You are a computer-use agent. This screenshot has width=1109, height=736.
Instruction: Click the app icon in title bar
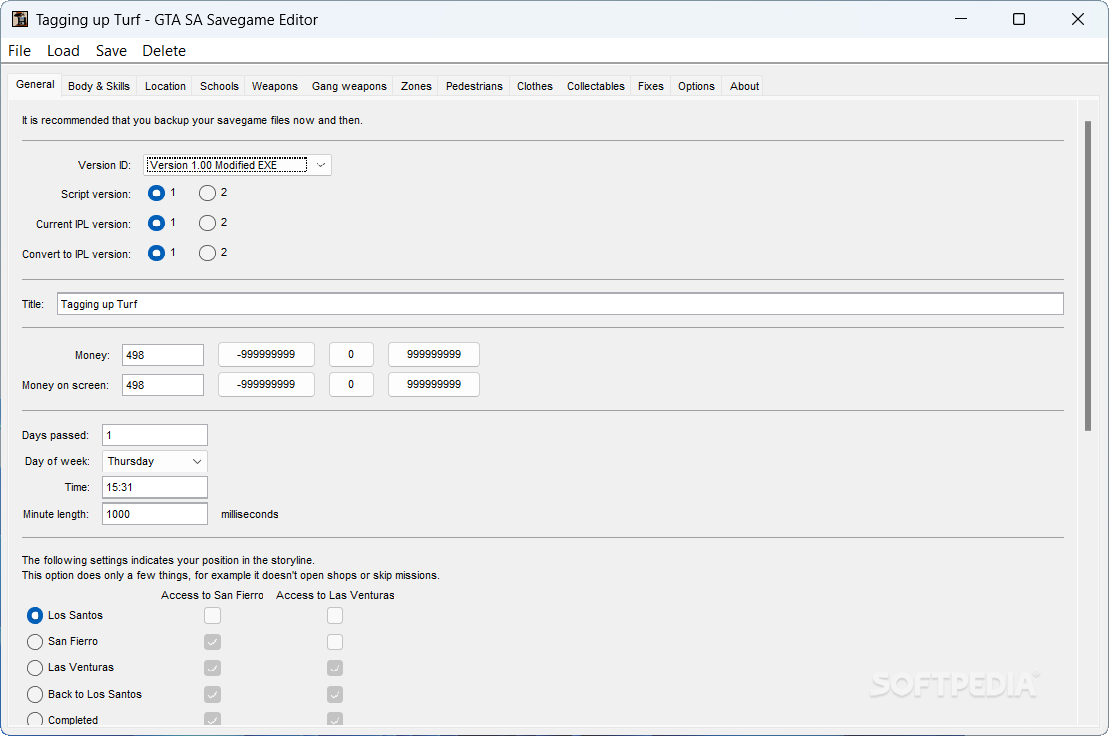pos(20,19)
